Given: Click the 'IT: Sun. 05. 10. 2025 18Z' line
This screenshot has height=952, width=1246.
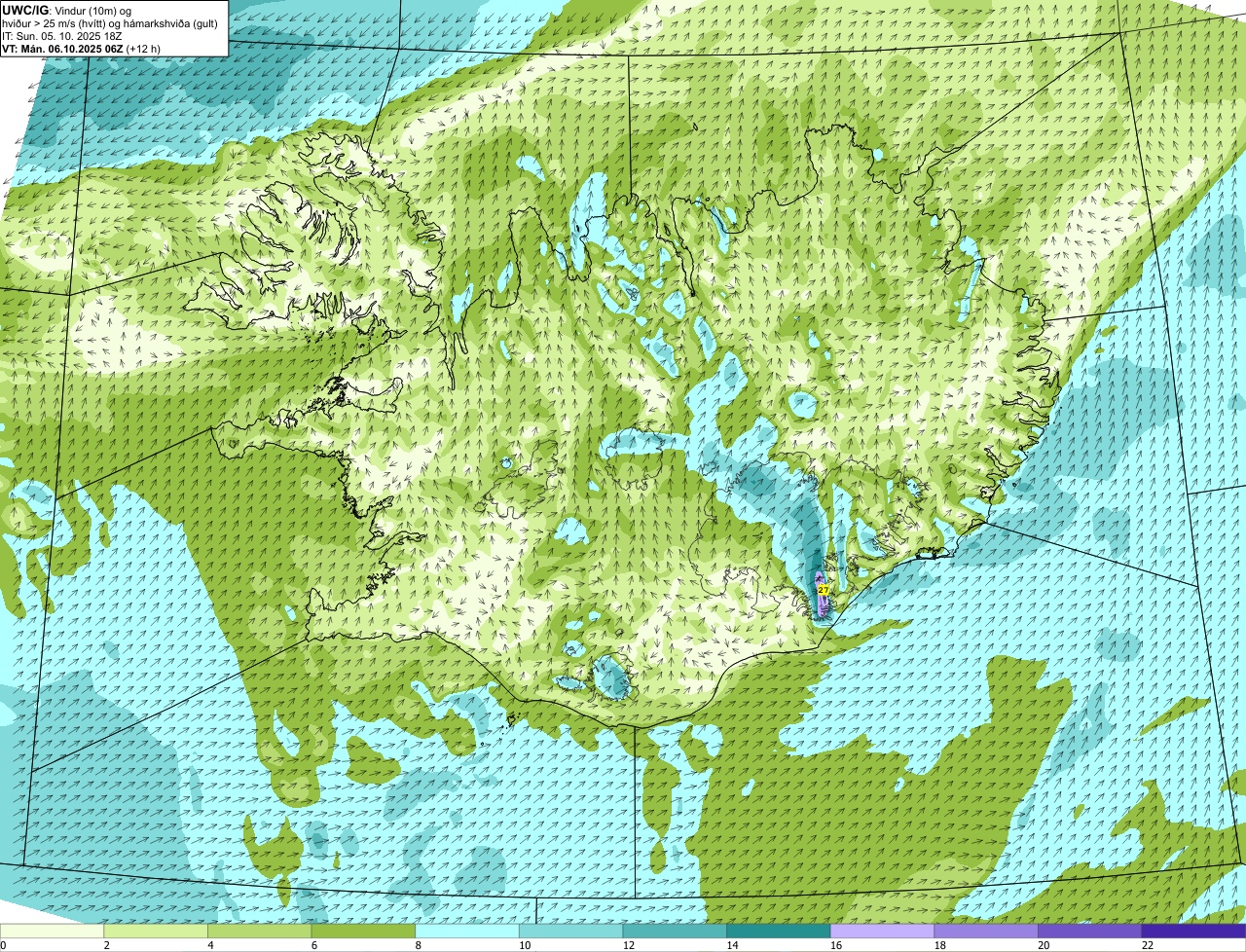Looking at the screenshot, I should [62, 36].
